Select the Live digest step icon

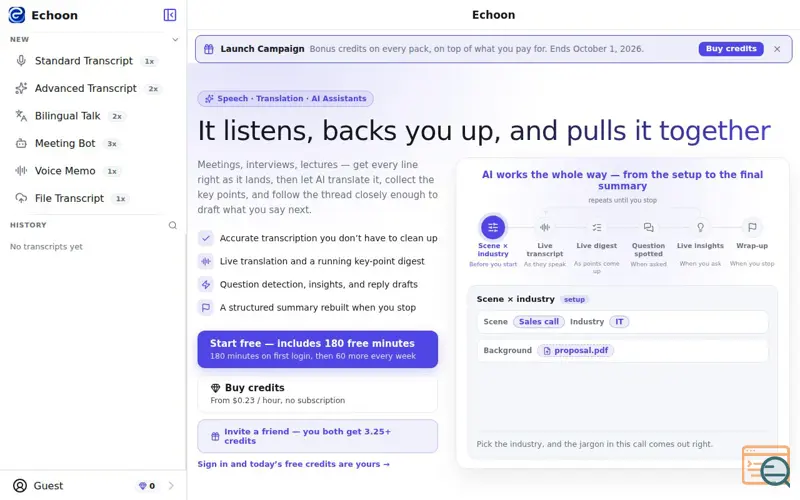click(x=596, y=227)
